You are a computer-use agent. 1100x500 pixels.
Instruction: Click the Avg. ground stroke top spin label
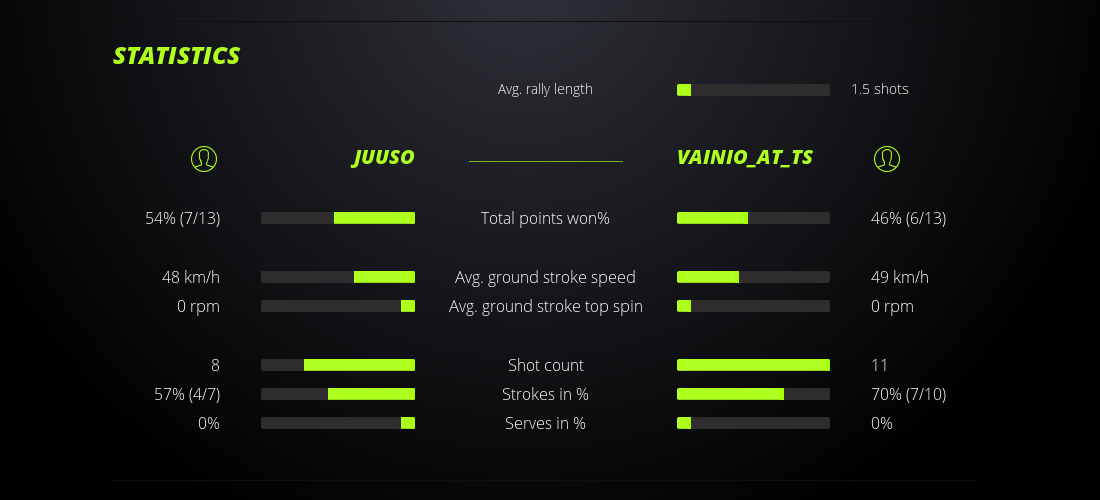[x=545, y=306]
